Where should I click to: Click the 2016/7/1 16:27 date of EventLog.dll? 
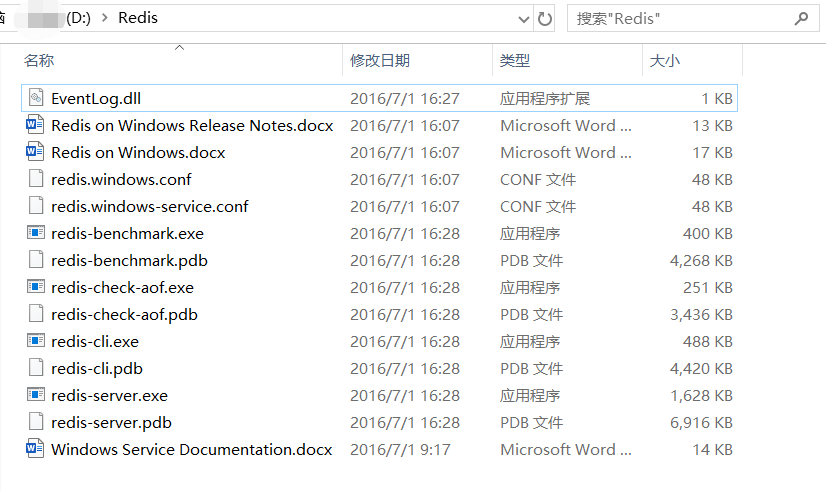(x=405, y=99)
